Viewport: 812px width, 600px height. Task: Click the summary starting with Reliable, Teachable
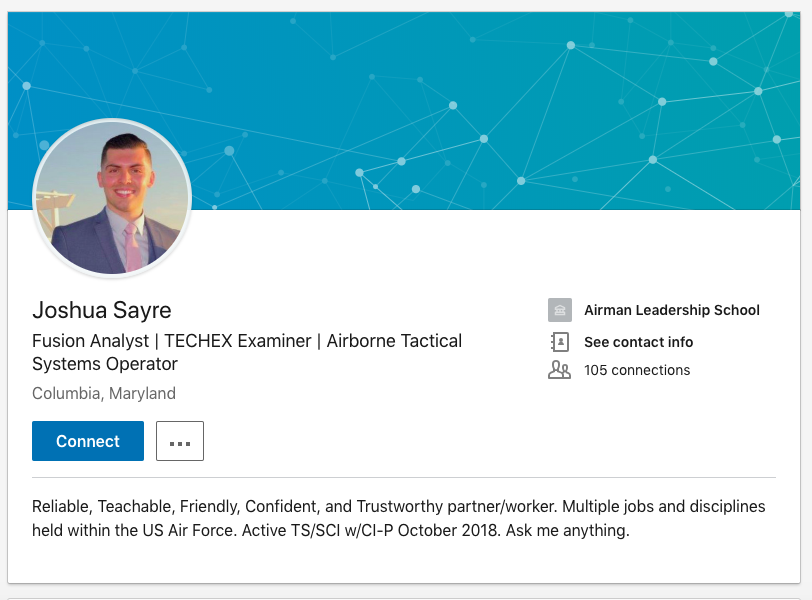399,518
